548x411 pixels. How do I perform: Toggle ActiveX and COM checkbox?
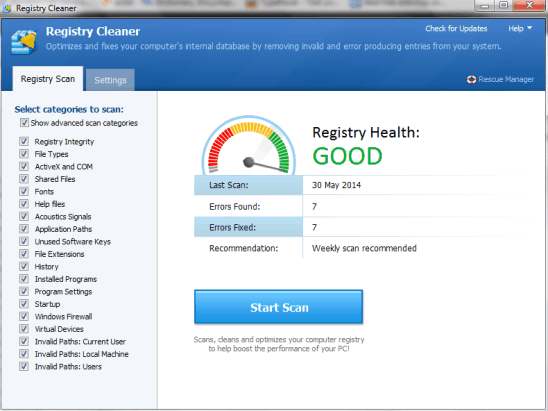click(x=24, y=166)
